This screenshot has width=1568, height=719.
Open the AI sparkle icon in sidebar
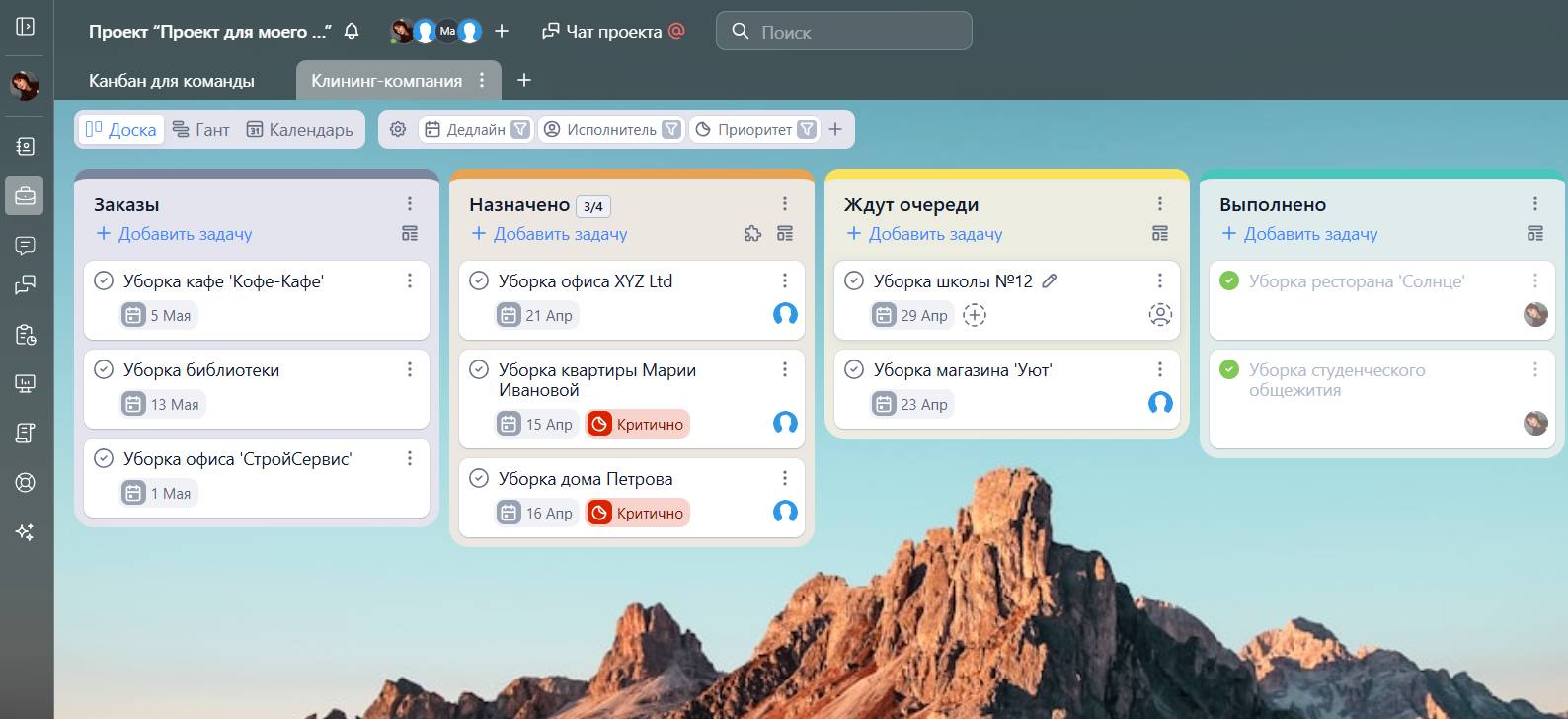pos(26,532)
